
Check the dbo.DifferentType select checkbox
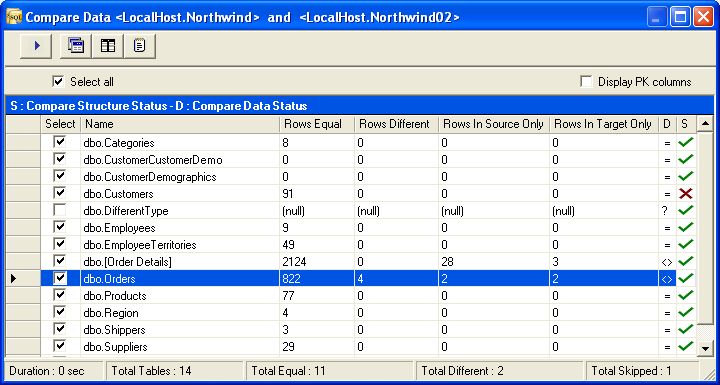[60, 210]
